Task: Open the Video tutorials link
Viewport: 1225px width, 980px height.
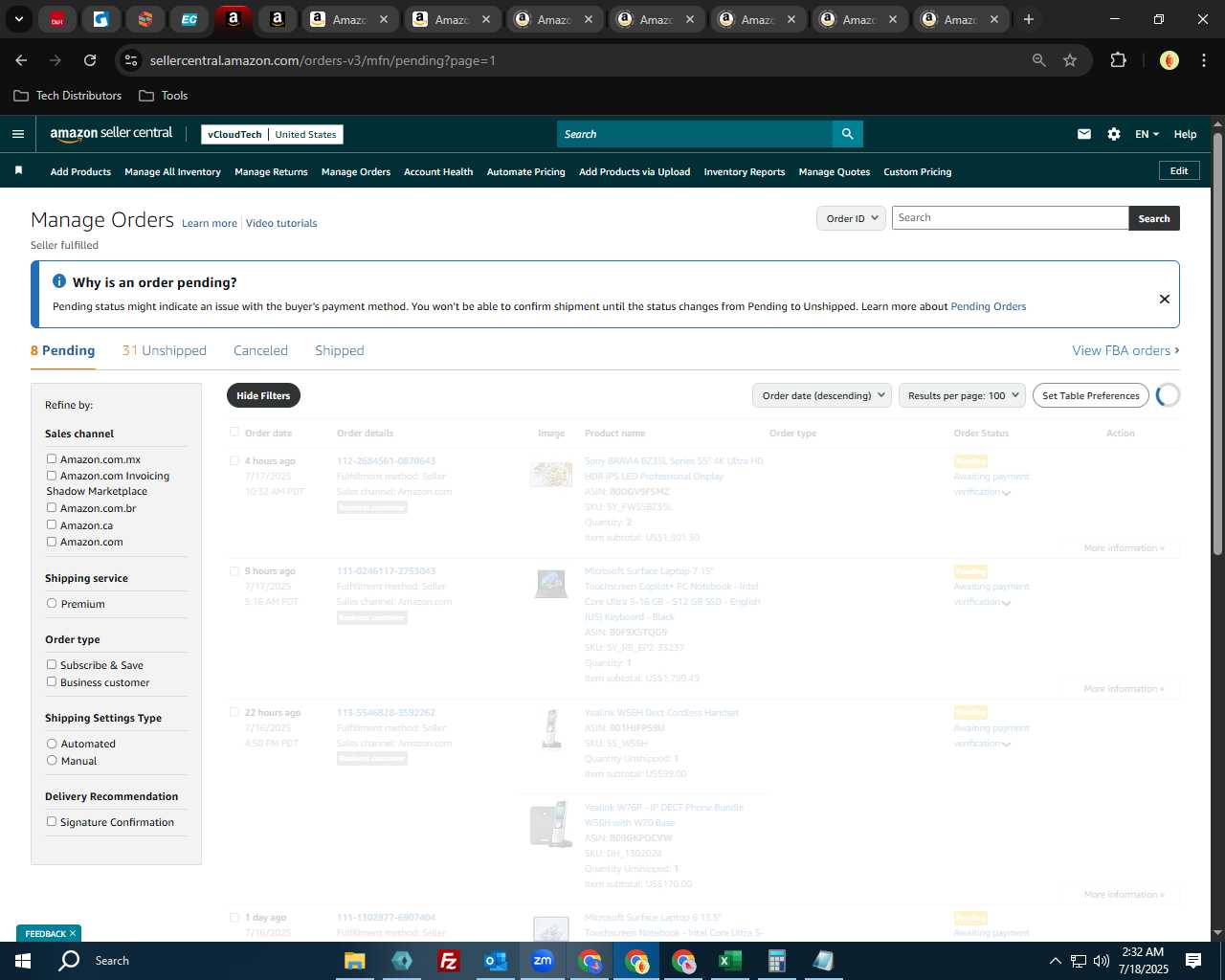Action: 281,223
